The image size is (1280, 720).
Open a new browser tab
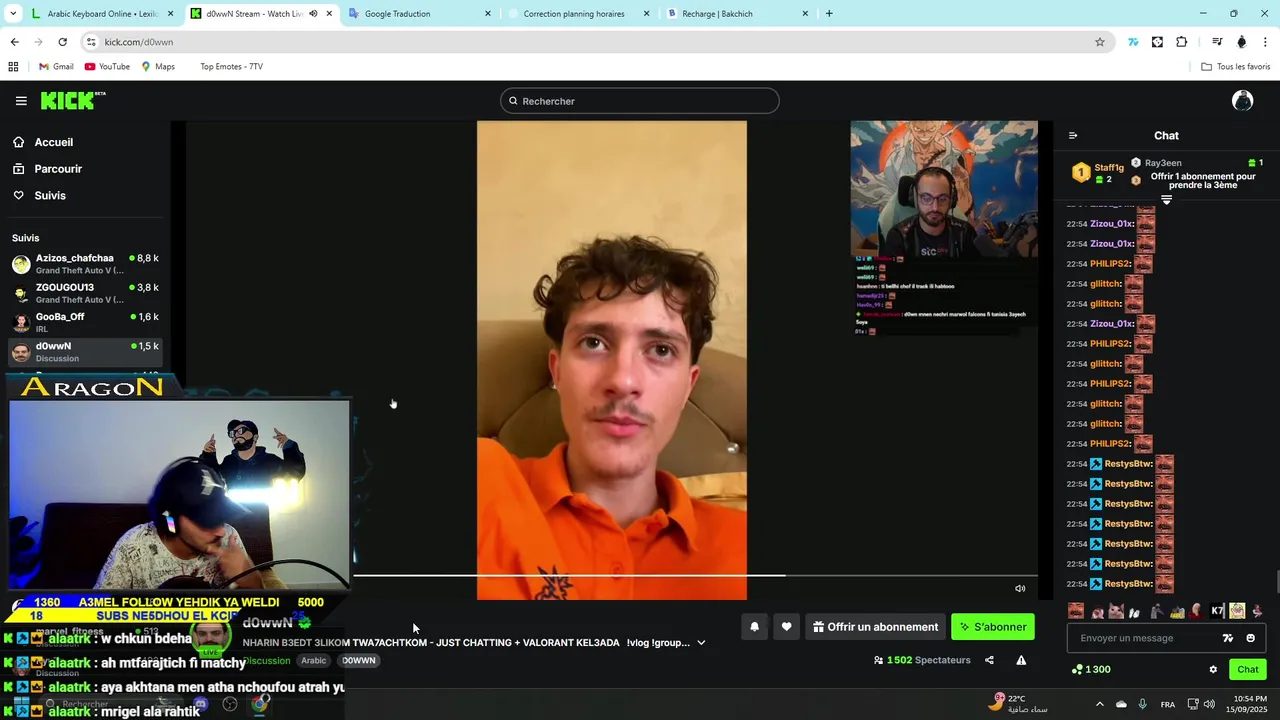pos(829,14)
